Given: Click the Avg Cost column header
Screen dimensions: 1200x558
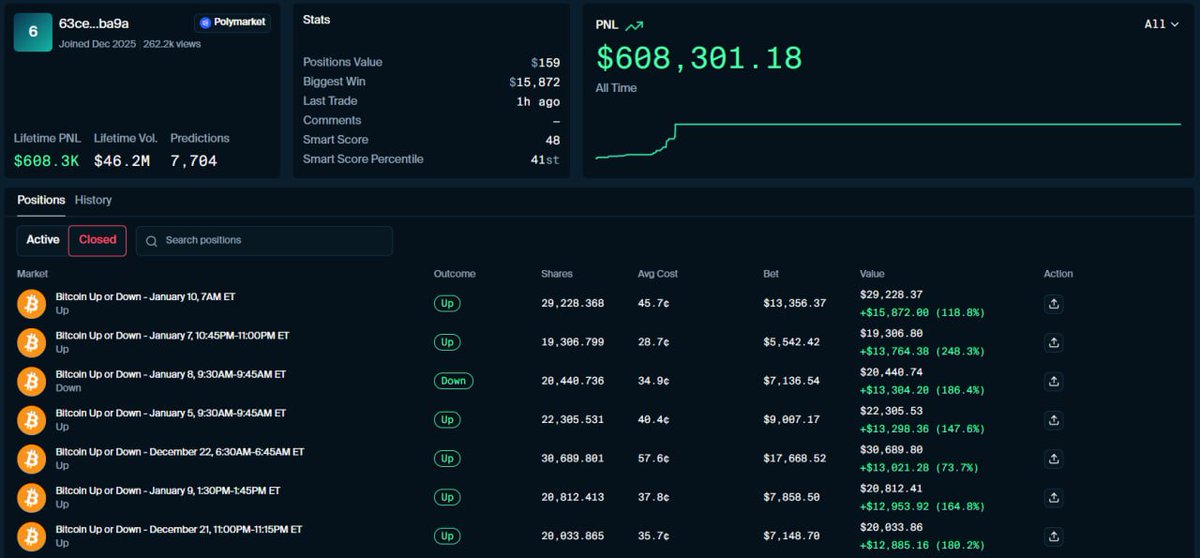Looking at the screenshot, I should [x=658, y=274].
